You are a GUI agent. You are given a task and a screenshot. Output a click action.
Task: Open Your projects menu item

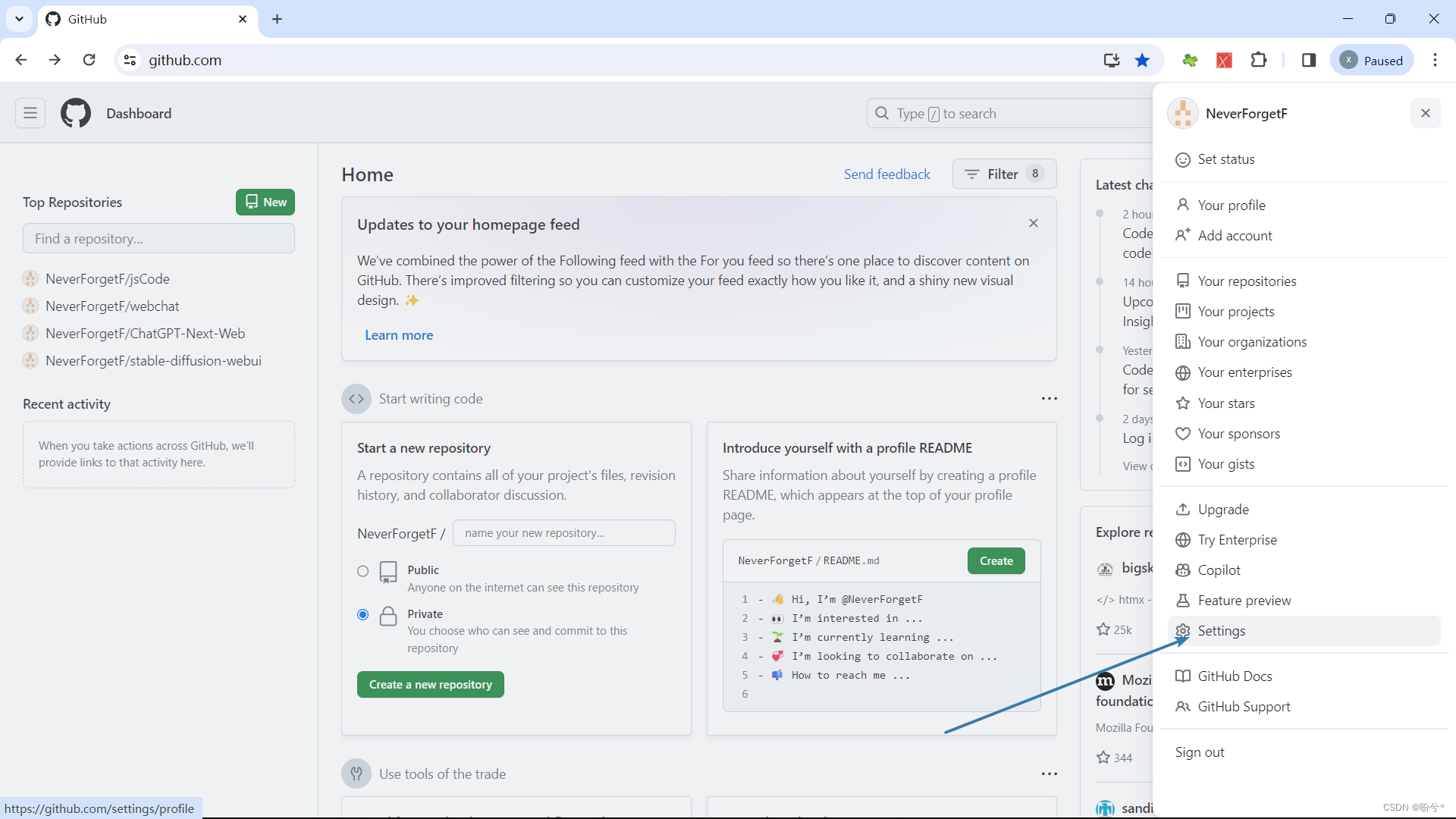point(1304,312)
